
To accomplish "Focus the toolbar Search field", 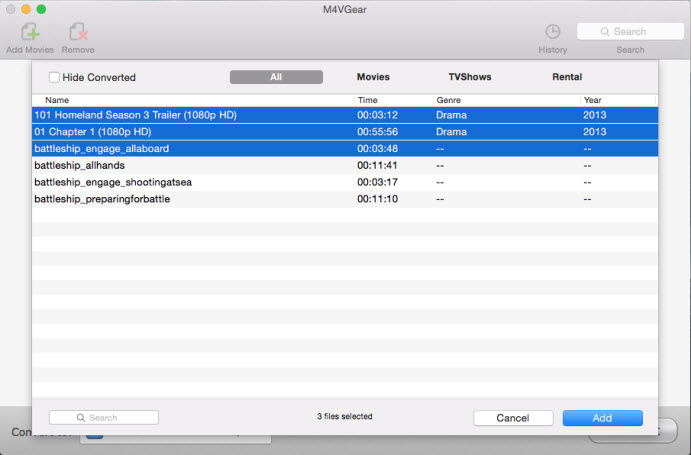I will click(630, 32).
